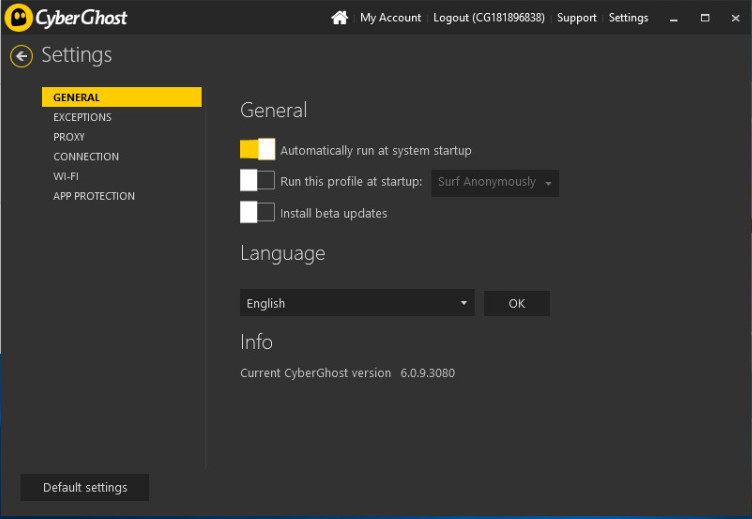Viewport: 752px width, 519px height.
Task: Go to App Protection settings
Action: tap(94, 196)
